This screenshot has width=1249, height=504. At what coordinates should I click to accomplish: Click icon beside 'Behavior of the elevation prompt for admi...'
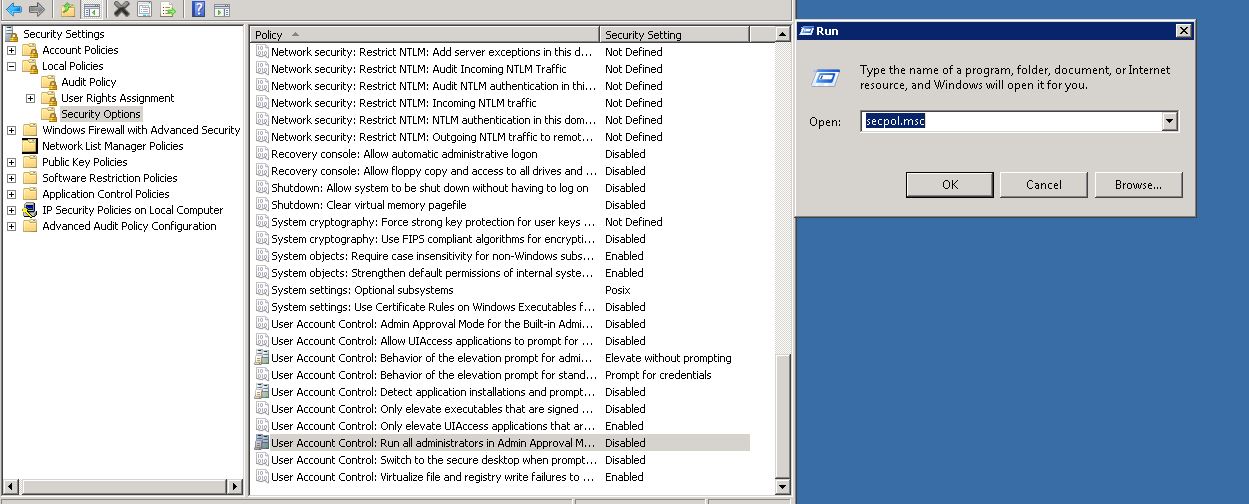pyautogui.click(x=262, y=358)
